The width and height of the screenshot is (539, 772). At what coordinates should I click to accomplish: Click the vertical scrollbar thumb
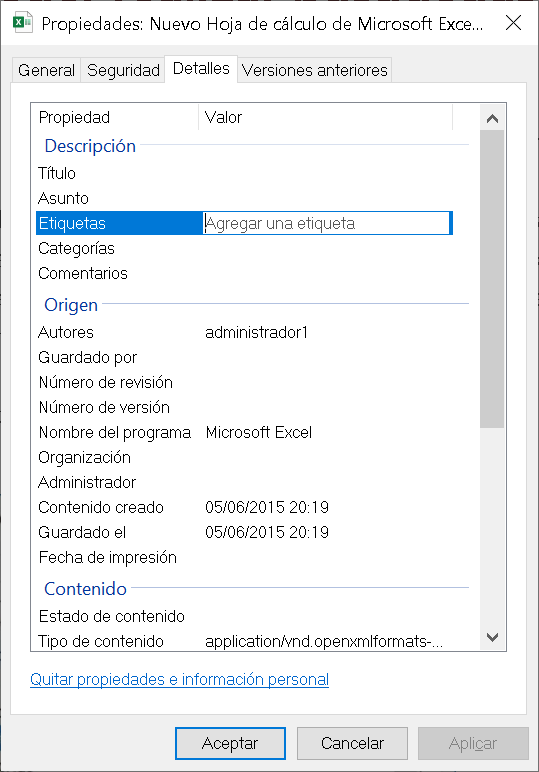[492, 279]
